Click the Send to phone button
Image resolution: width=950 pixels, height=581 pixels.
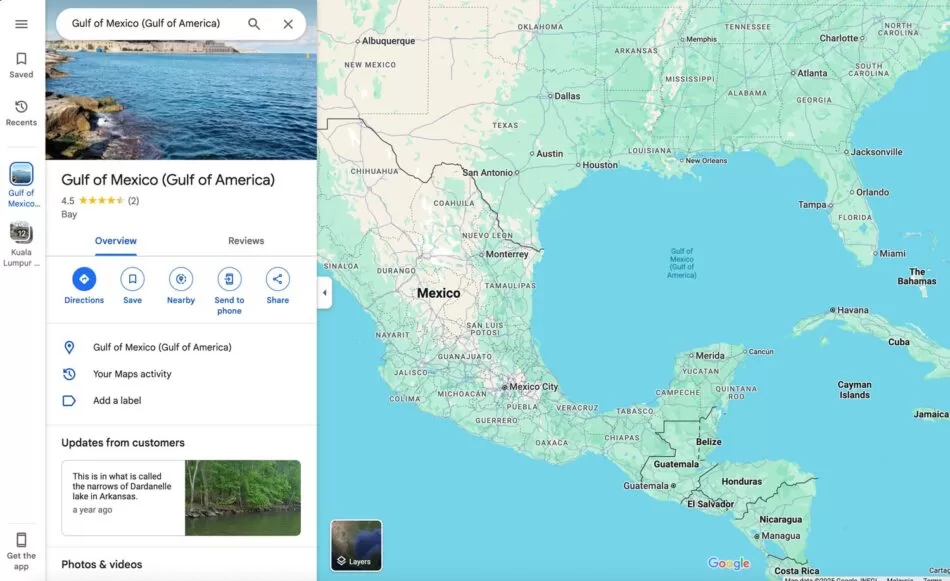[x=229, y=291]
